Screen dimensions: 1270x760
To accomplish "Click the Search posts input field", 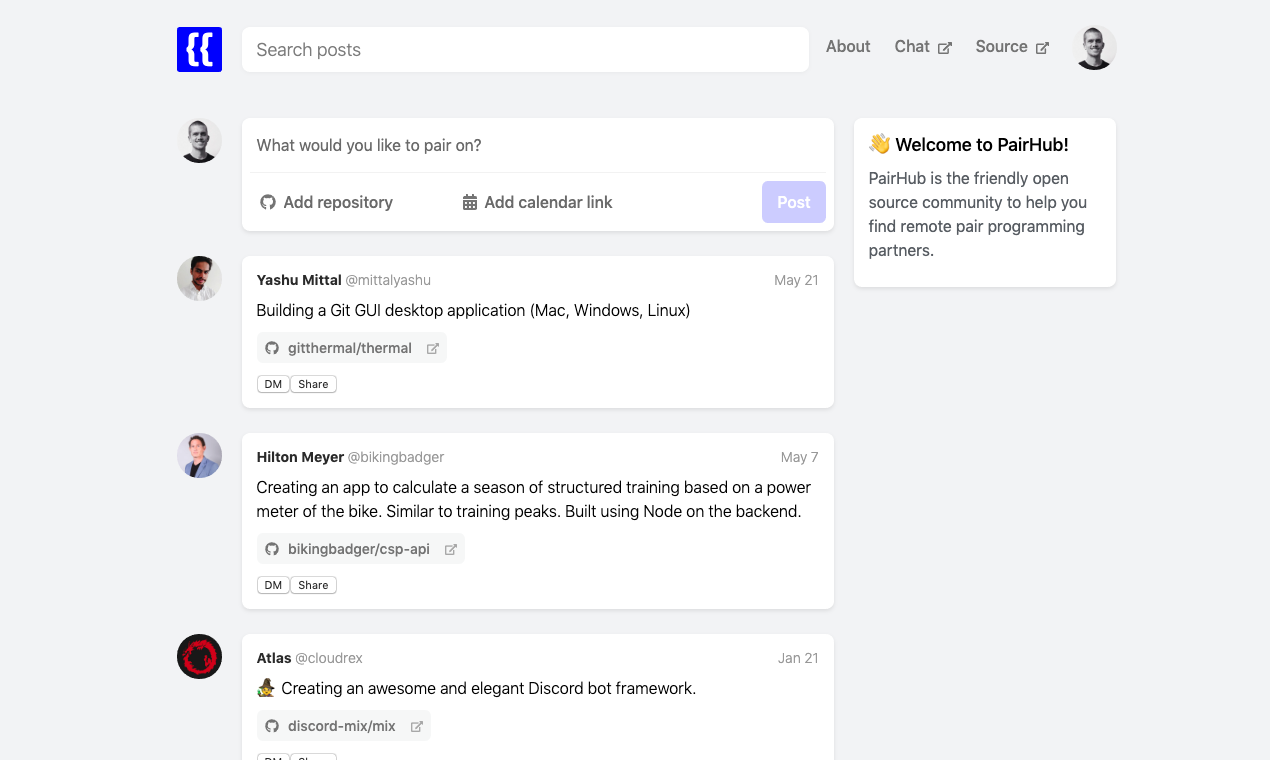I will coord(525,49).
